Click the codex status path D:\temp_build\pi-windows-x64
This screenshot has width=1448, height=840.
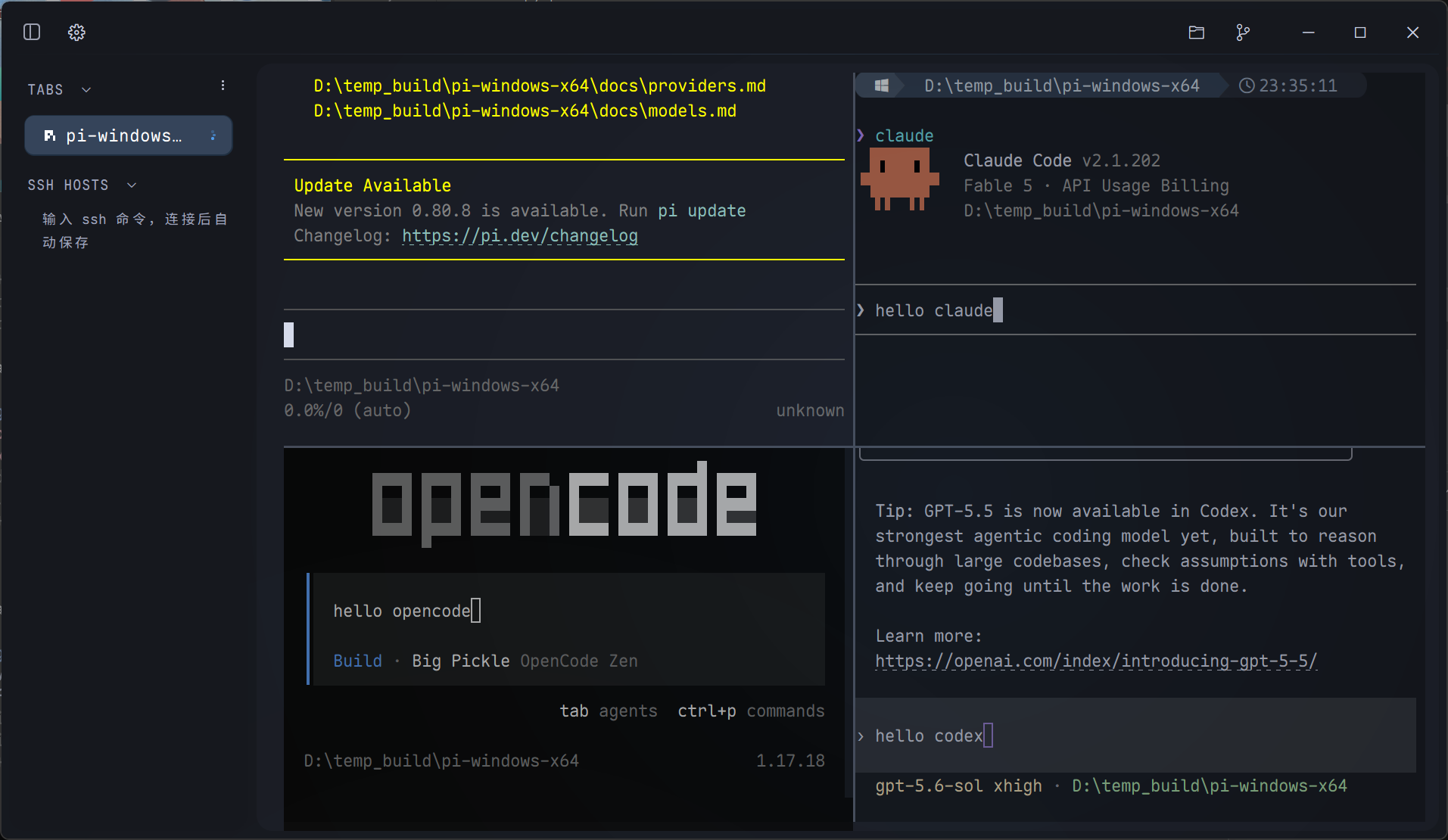tap(1210, 786)
